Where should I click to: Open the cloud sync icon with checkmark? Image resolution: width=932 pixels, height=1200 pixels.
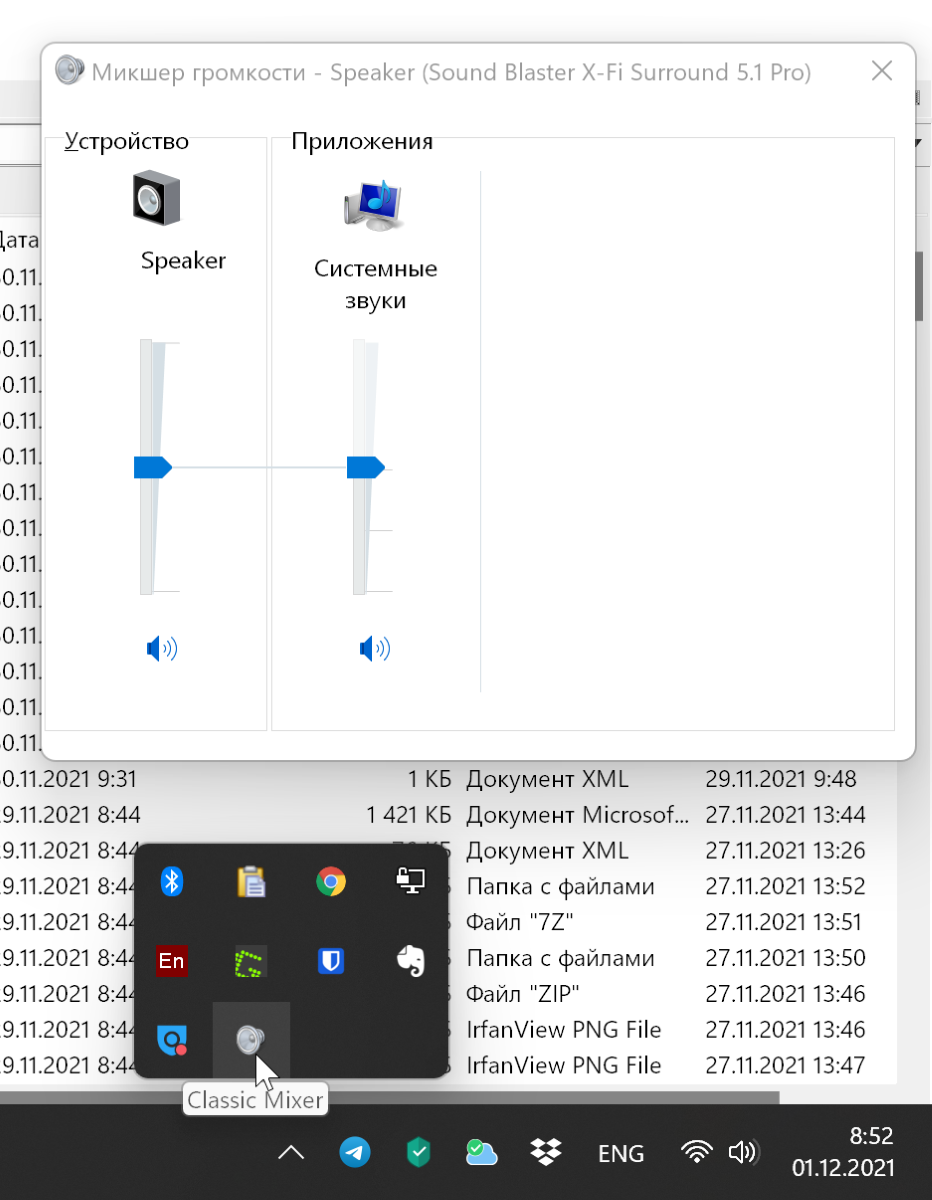[x=481, y=1153]
